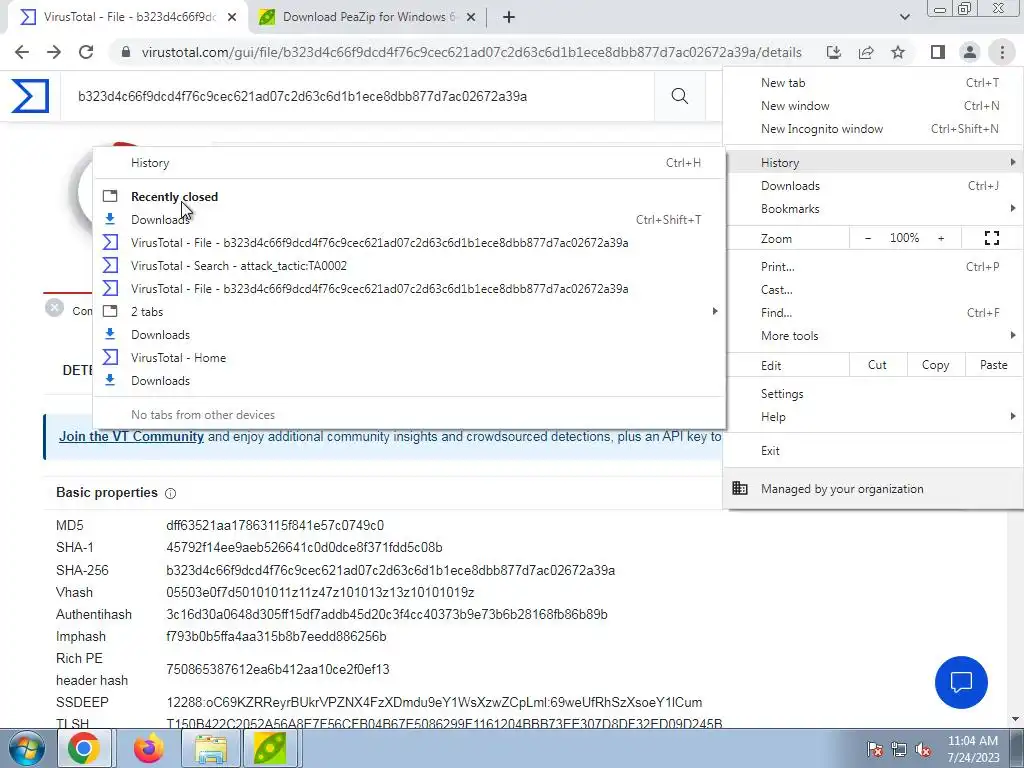Reload the current page

(86, 52)
